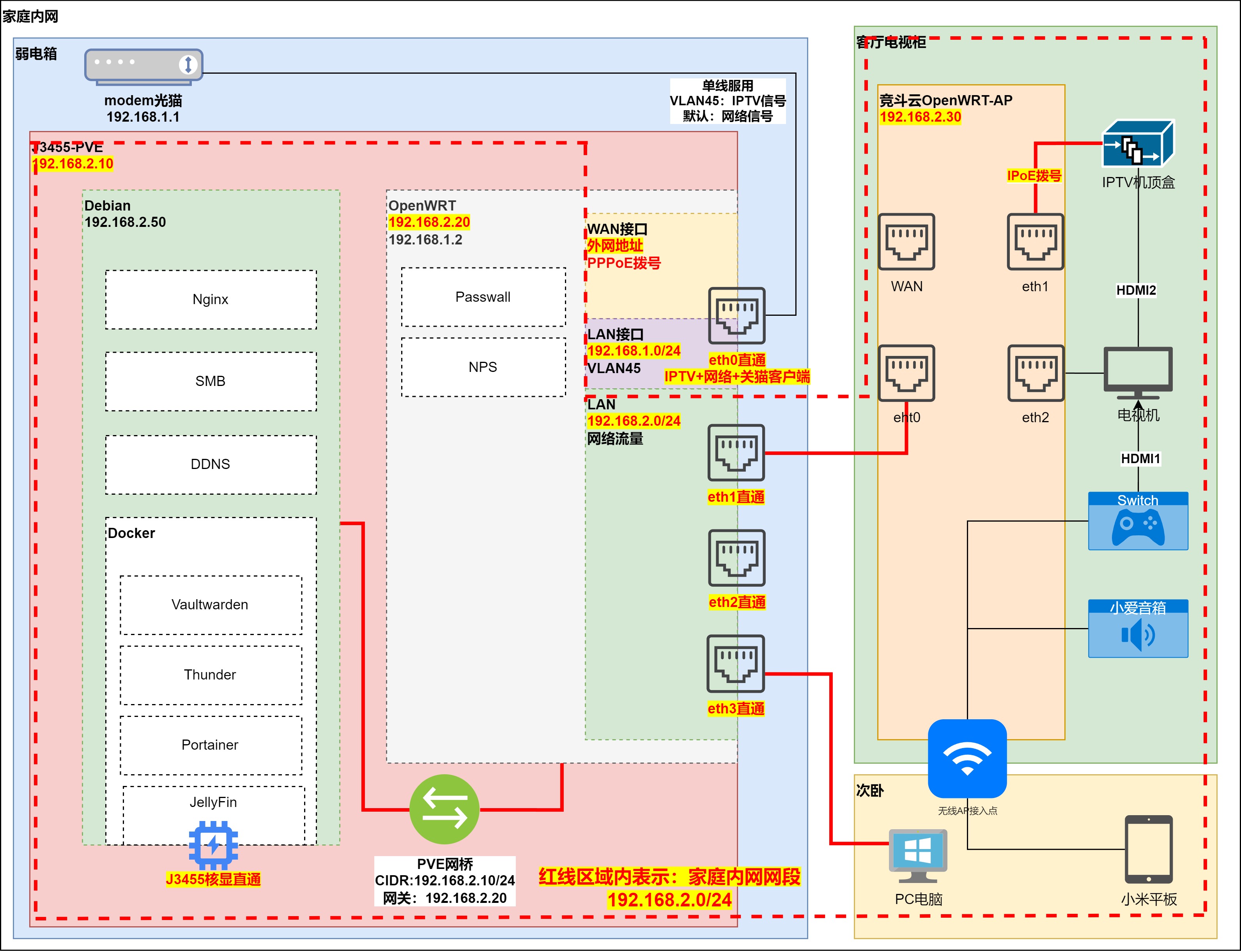Click the modem光猫 router icon
This screenshot has height=952, width=1241.
click(143, 66)
